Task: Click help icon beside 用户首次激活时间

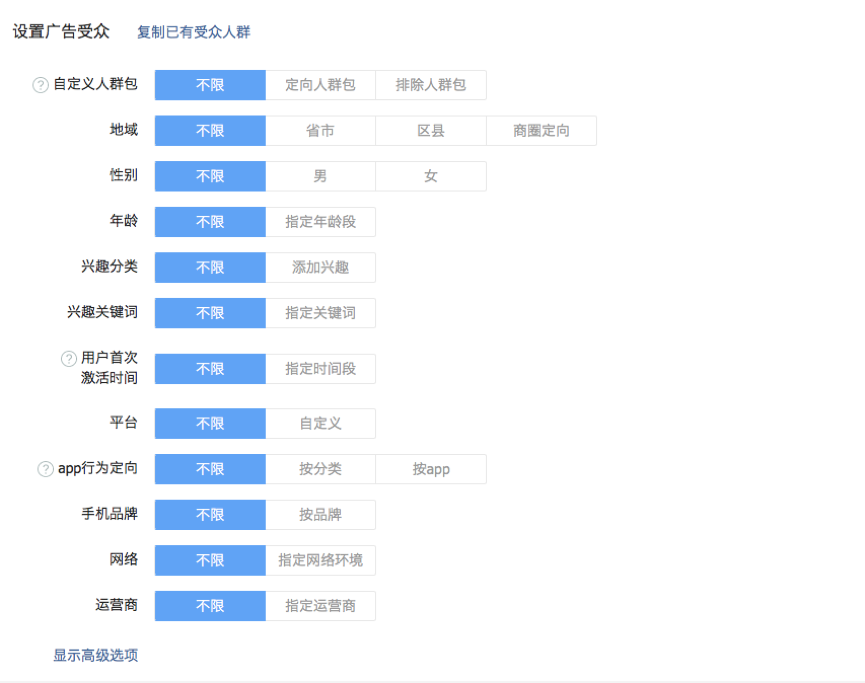Action: [69, 358]
